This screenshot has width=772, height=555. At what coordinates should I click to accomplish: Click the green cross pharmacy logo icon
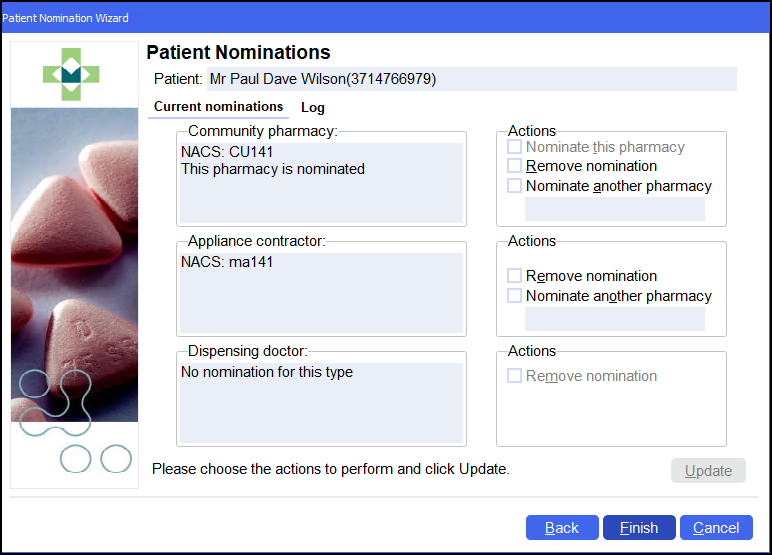point(72,73)
